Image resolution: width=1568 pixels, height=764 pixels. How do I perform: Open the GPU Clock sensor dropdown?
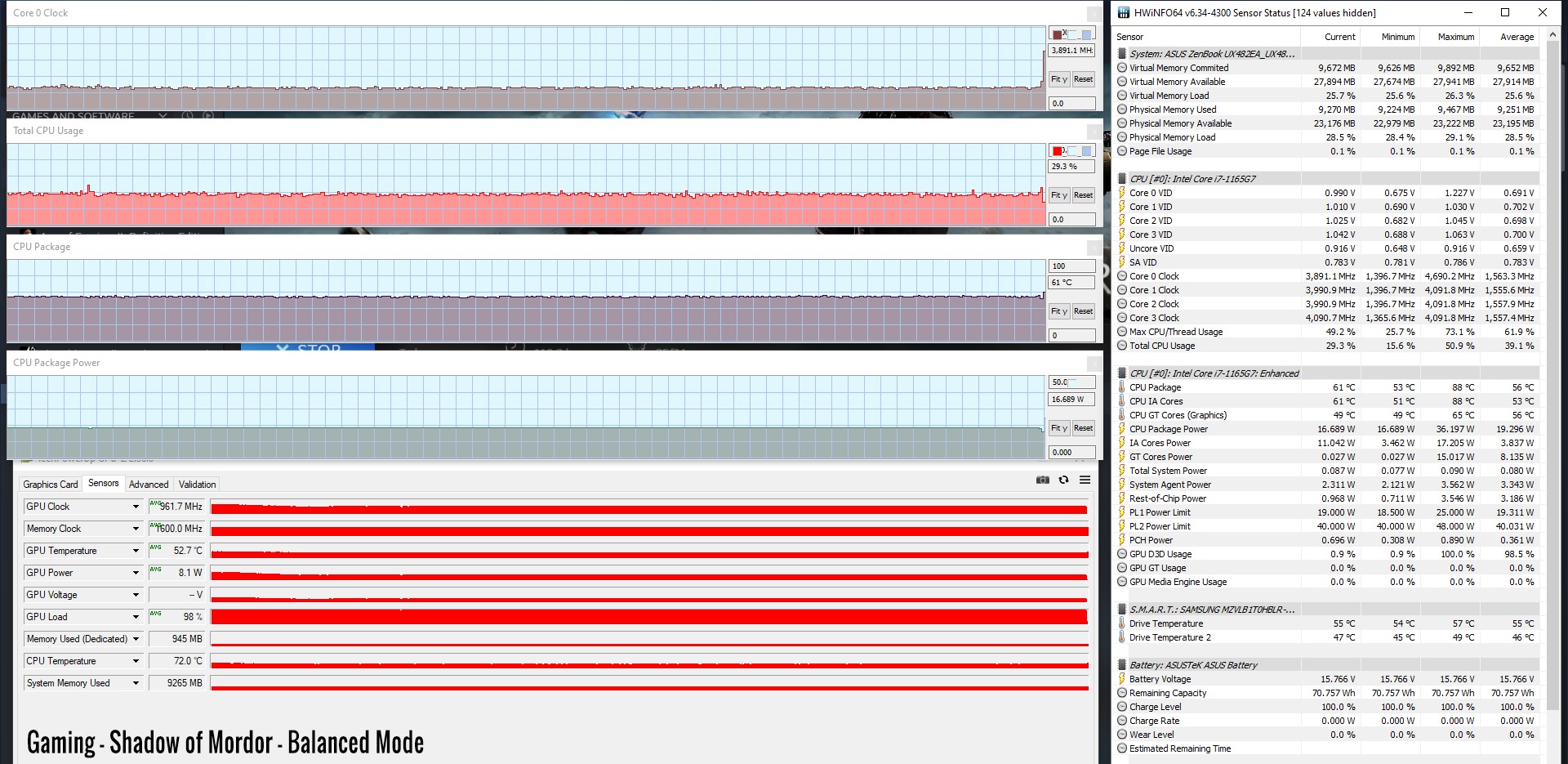(x=136, y=507)
